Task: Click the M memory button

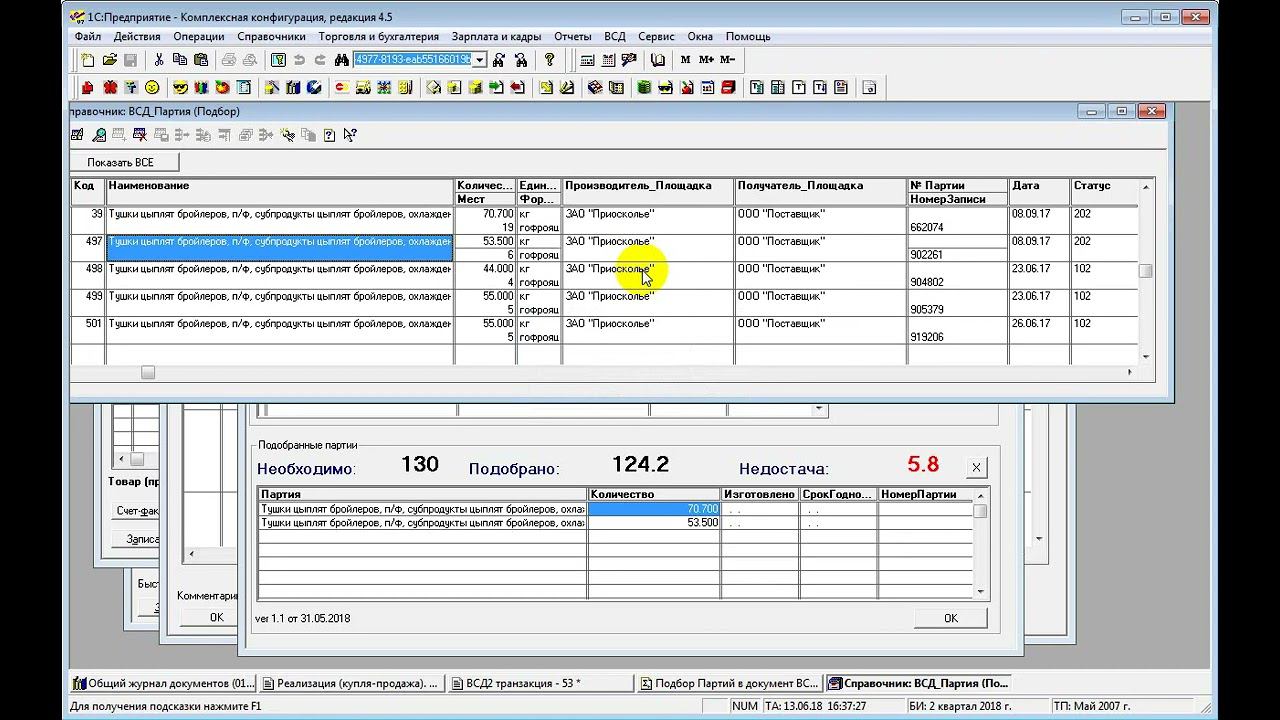Action: (x=685, y=60)
